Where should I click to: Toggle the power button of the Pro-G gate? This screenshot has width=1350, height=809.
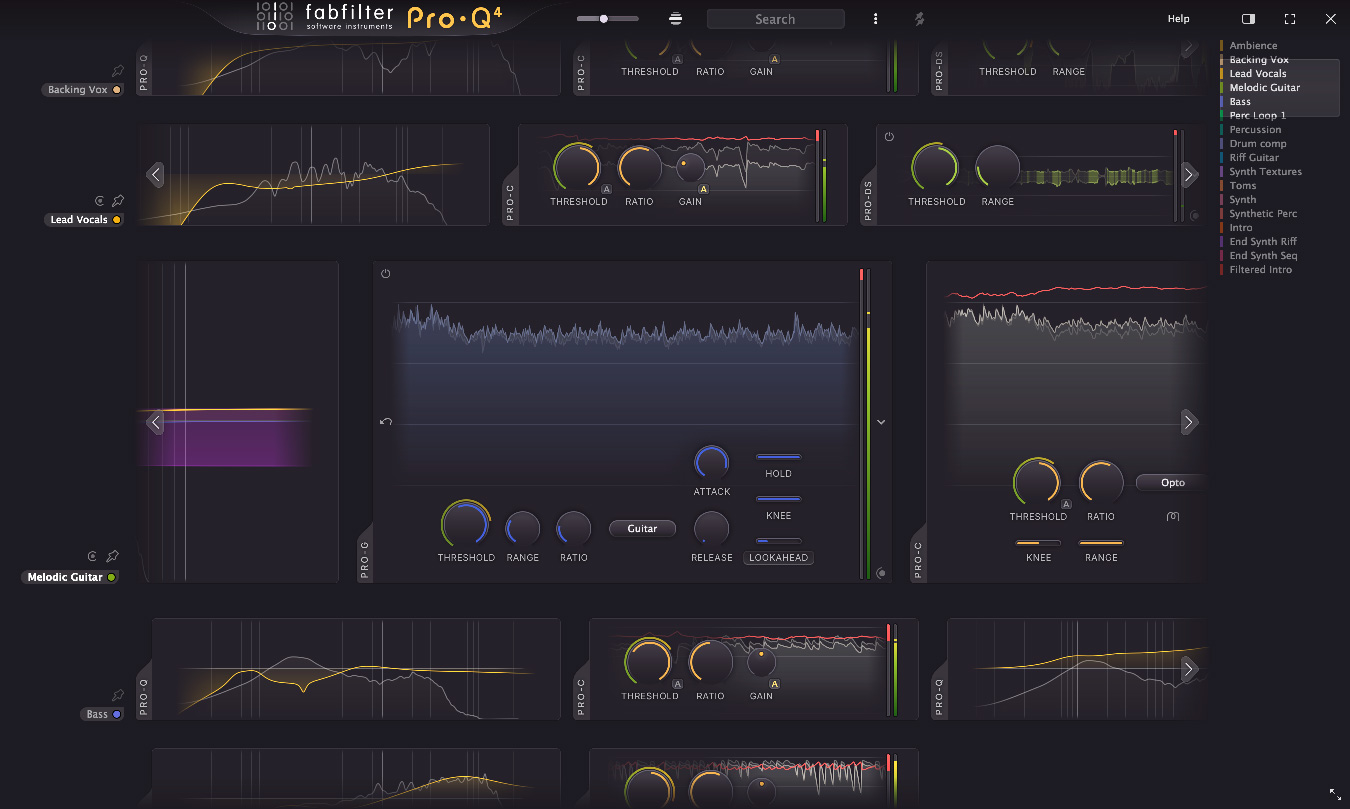[385, 272]
